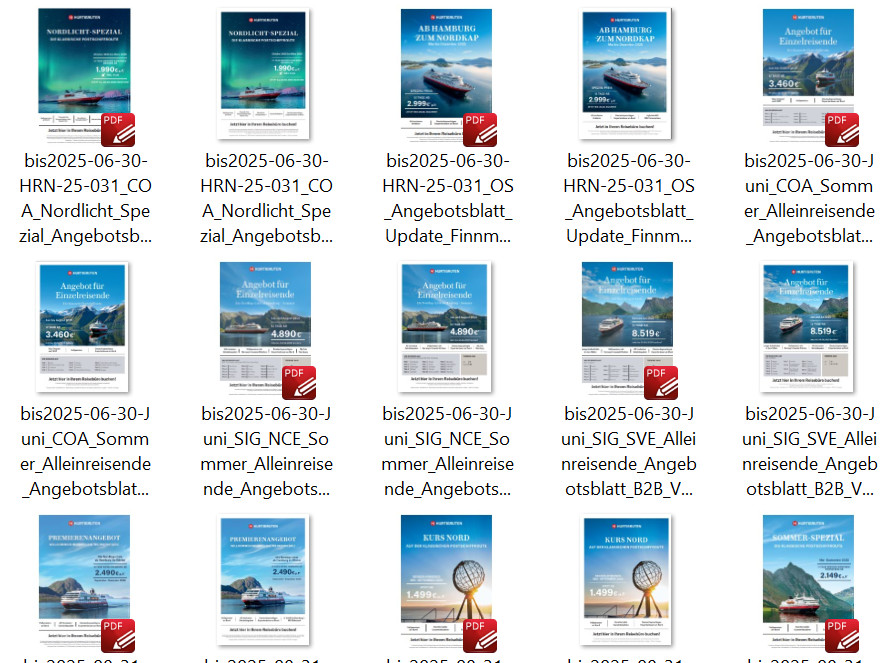Select the 4.890€ Einzelreisende thumbnail with PDF badge

[265, 328]
